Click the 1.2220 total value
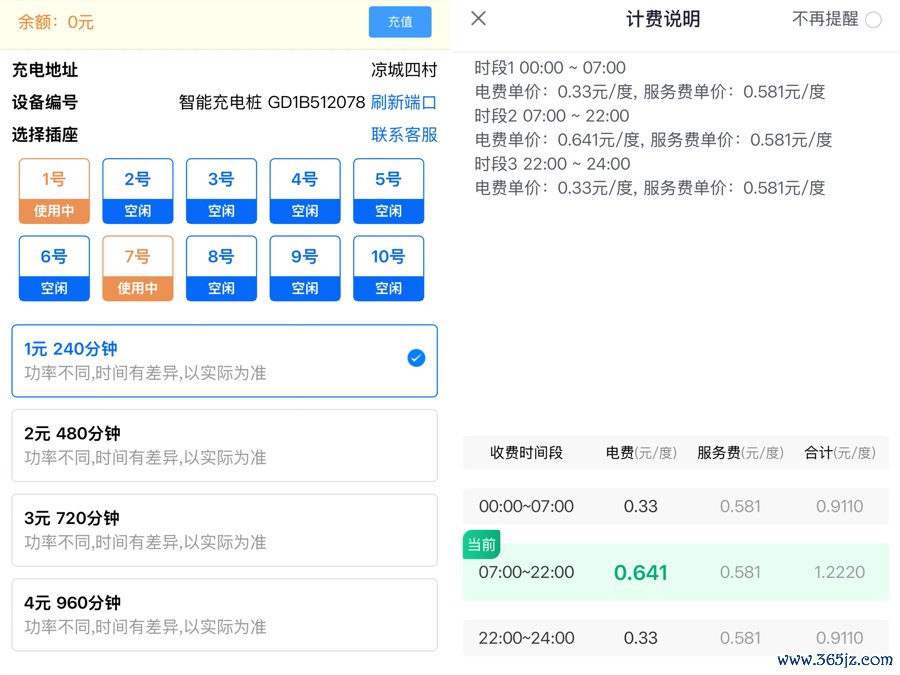Screen dimensions: 900x675 (840, 572)
